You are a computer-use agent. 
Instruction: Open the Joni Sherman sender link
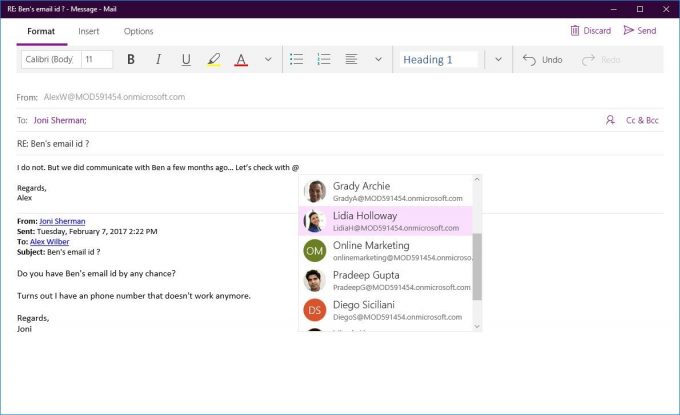coord(62,221)
